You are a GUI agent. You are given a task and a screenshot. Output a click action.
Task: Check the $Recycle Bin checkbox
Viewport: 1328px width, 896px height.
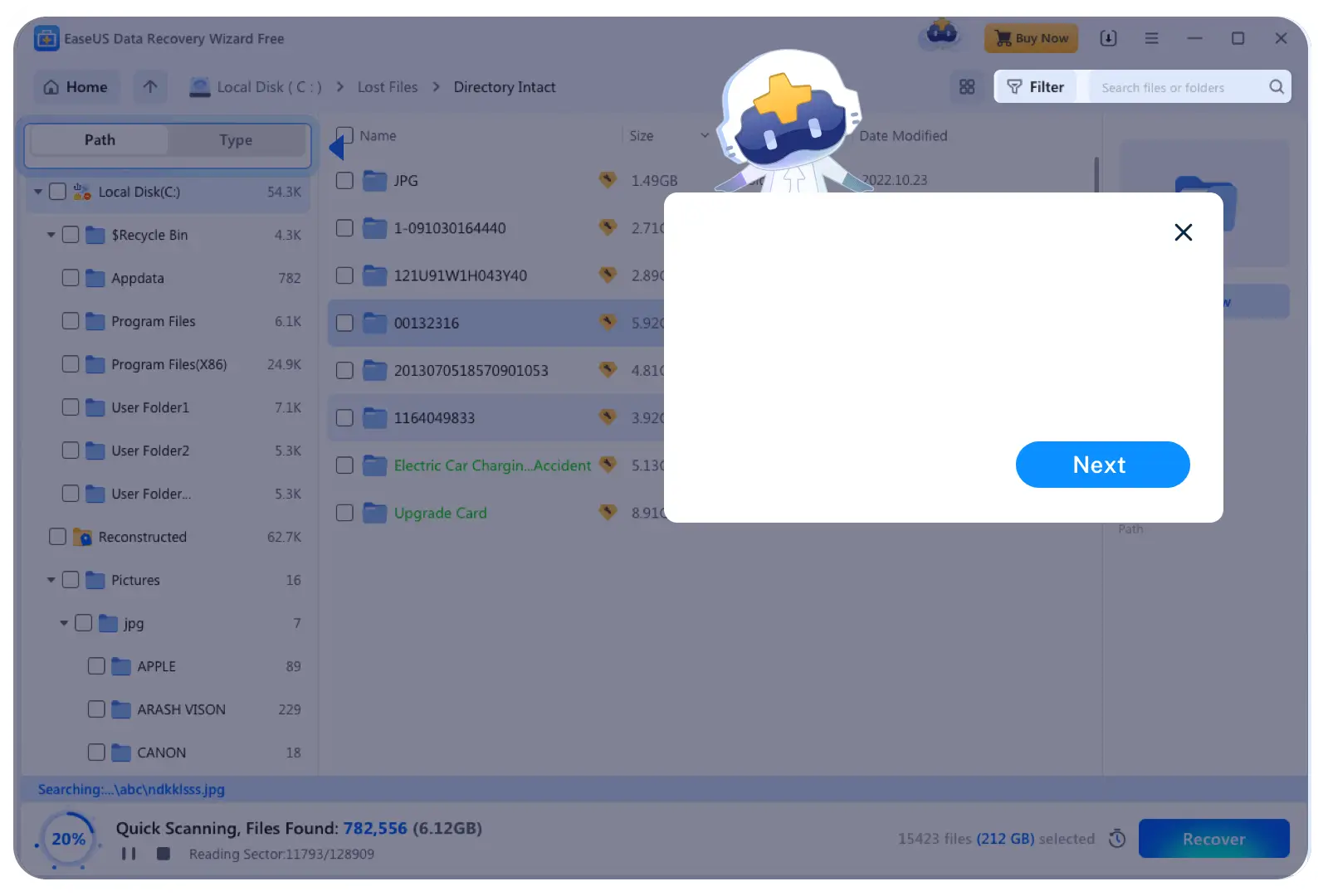click(x=71, y=235)
